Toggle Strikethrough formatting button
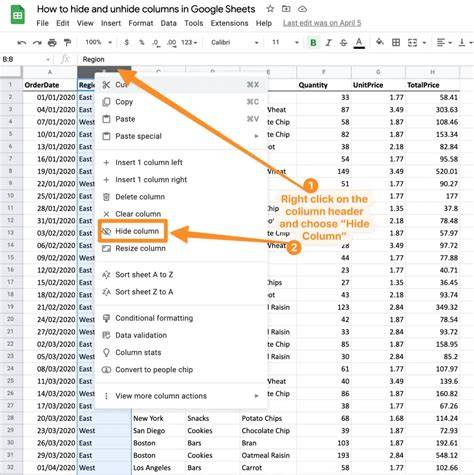Screen dimensions: 474x475 pyautogui.click(x=343, y=43)
